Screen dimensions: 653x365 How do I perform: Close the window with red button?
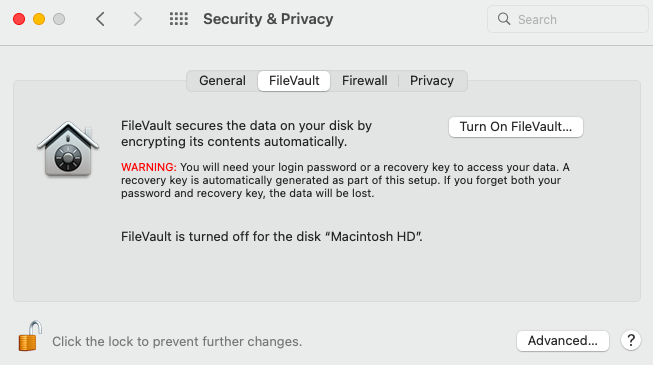click(x=19, y=19)
